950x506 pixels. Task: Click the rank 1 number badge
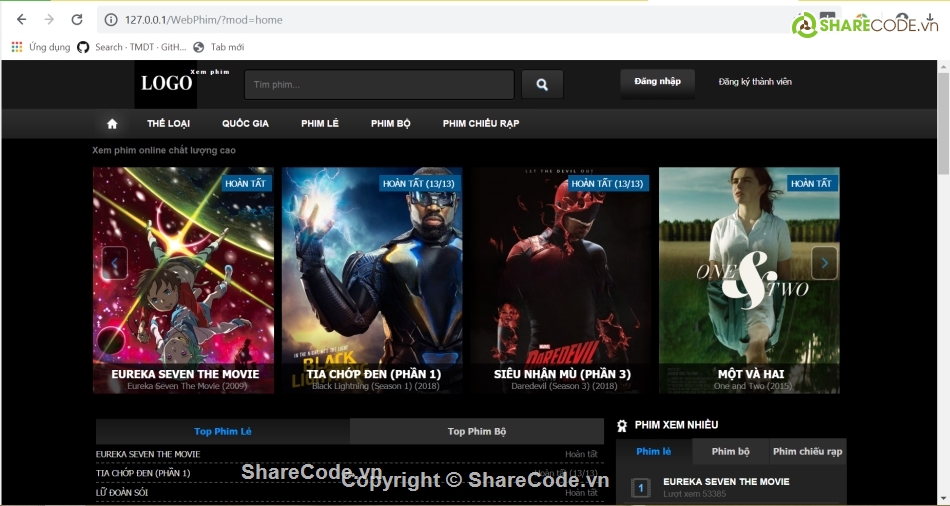pyautogui.click(x=640, y=488)
